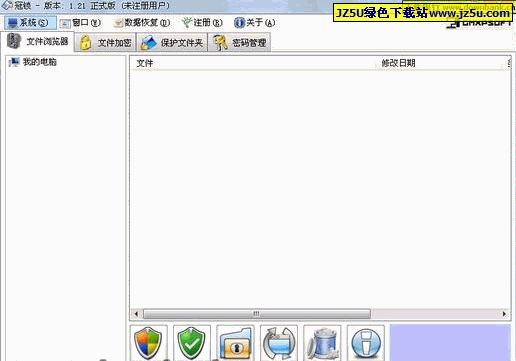Click the recycle bin icon

click(322, 343)
